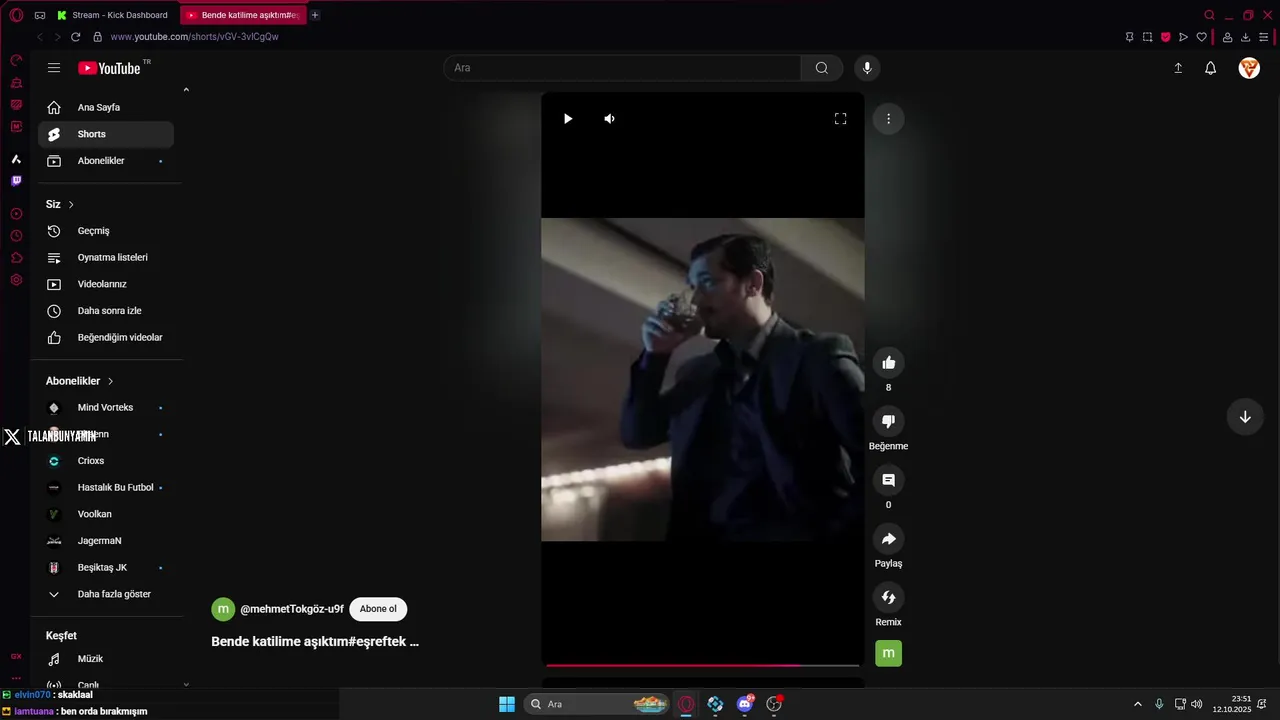Open Geçmiş history

pos(106,231)
